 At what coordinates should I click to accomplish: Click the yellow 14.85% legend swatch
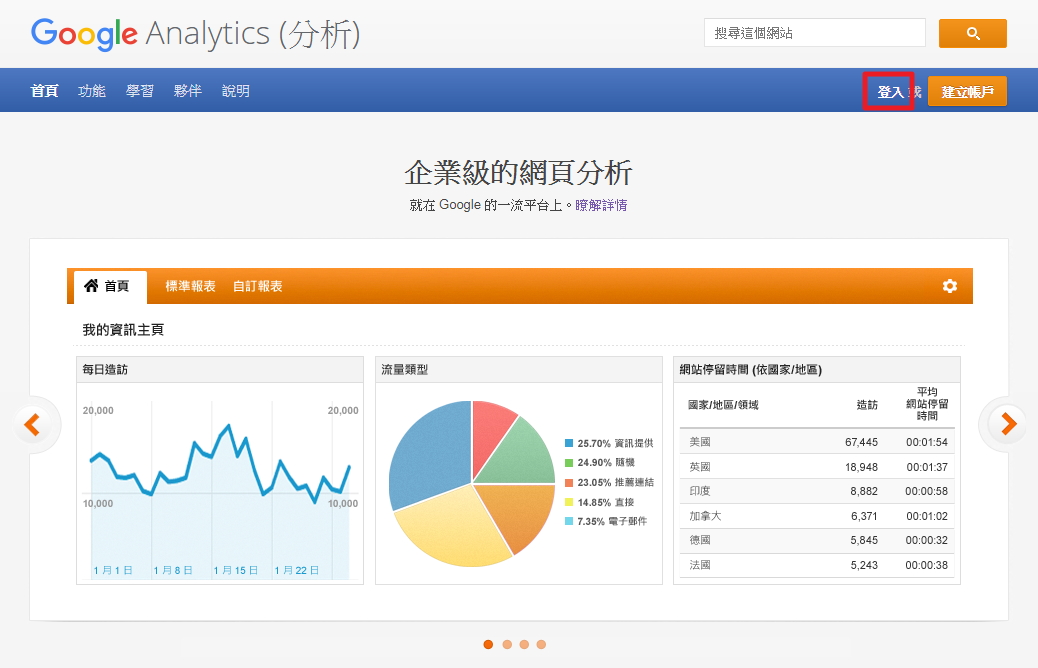coord(569,502)
